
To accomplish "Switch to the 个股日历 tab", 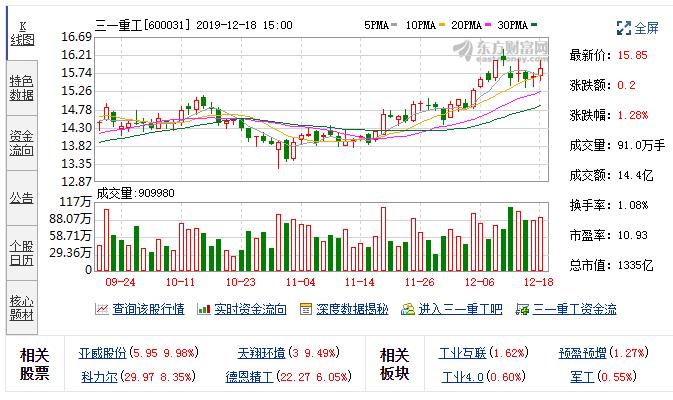I will [22, 253].
